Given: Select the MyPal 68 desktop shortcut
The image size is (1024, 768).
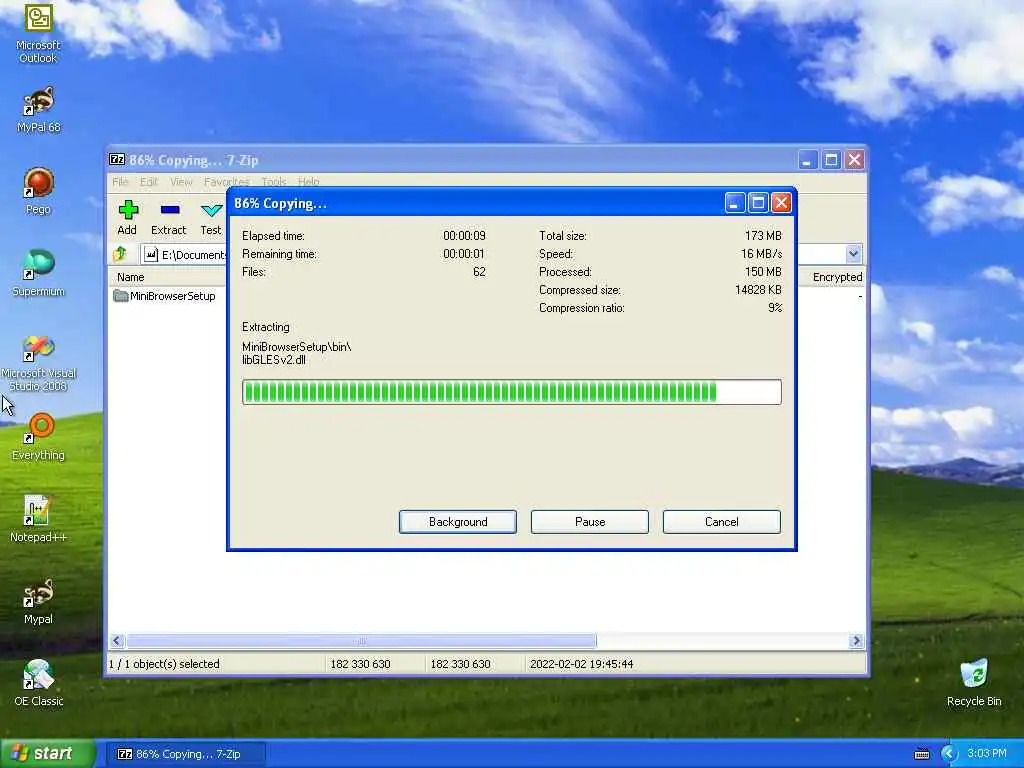Looking at the screenshot, I should pos(38,110).
